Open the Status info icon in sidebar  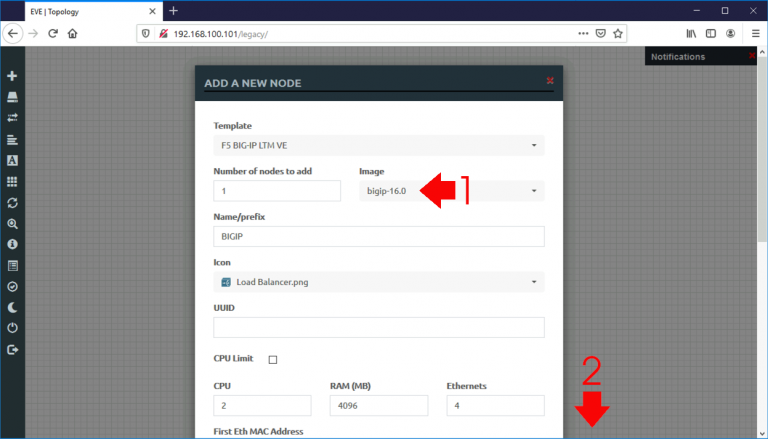(x=12, y=244)
